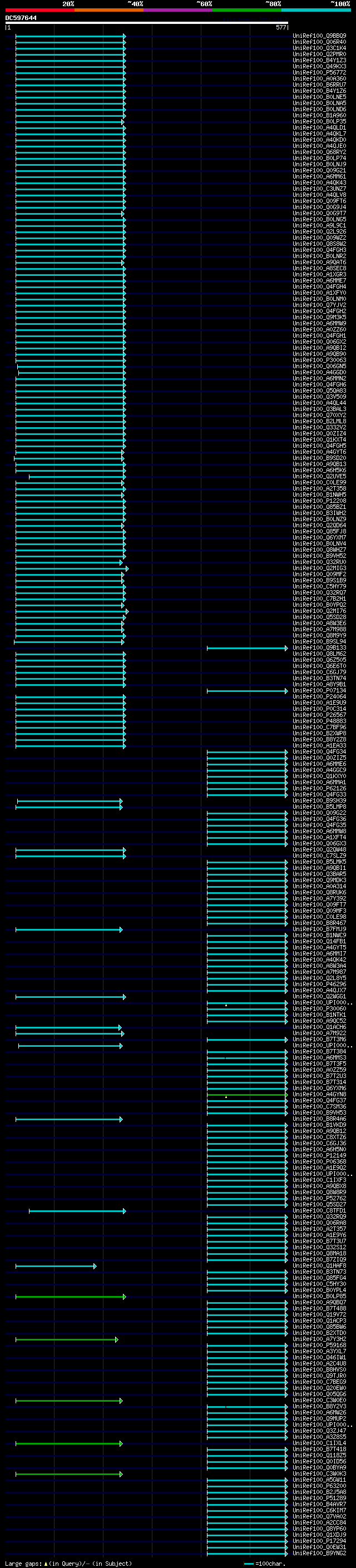This screenshot has width=356, height=1568.
Task: Open hit UniRef100_P56772
Action: 319,72
